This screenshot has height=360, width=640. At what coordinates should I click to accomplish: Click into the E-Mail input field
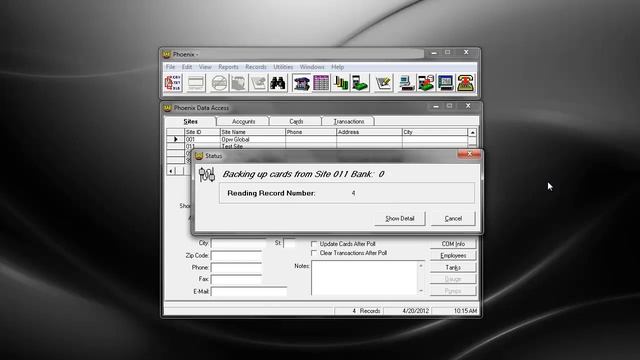(x=249, y=291)
